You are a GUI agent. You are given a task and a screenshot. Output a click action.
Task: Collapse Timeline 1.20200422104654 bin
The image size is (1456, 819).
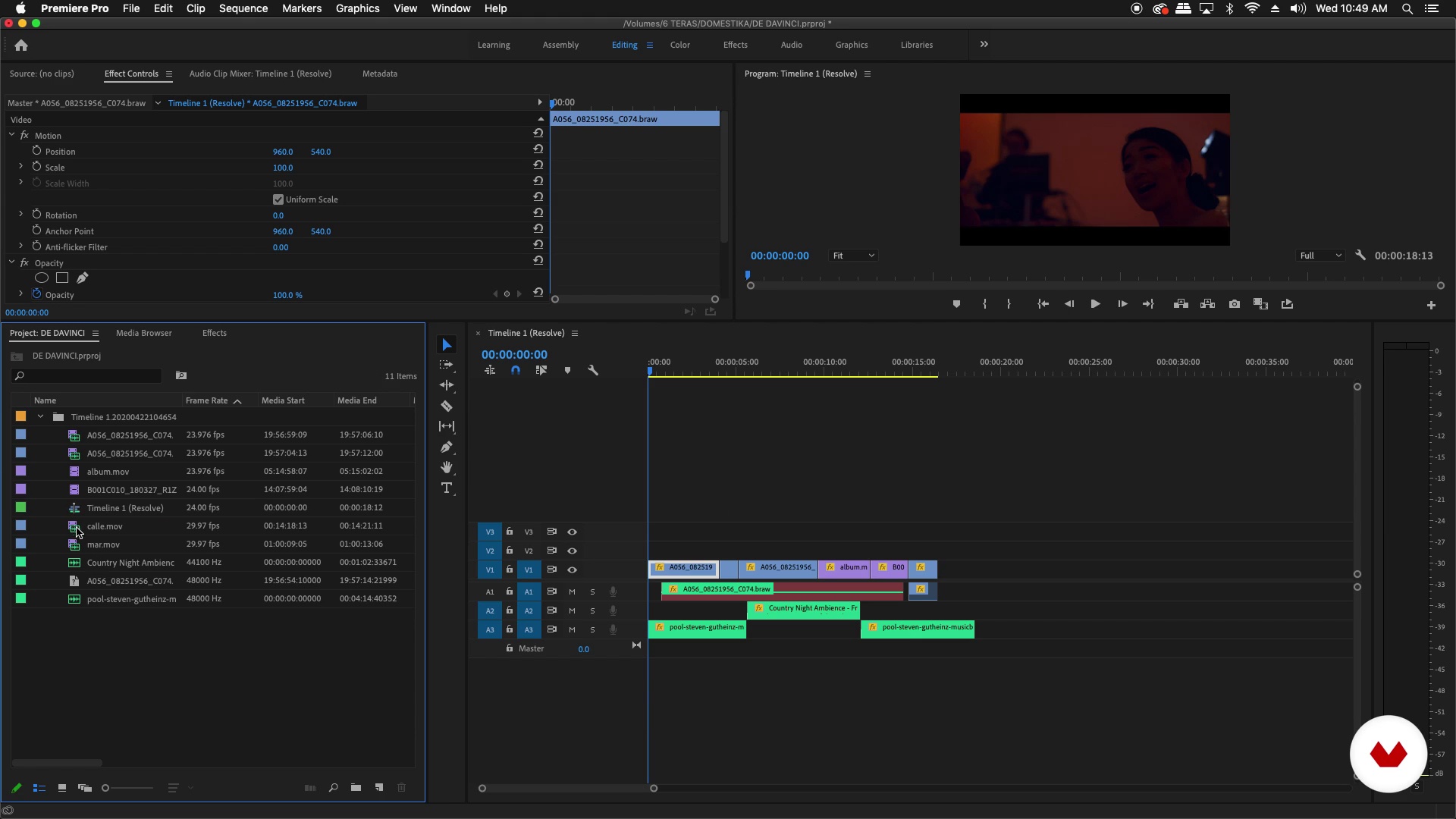click(40, 416)
